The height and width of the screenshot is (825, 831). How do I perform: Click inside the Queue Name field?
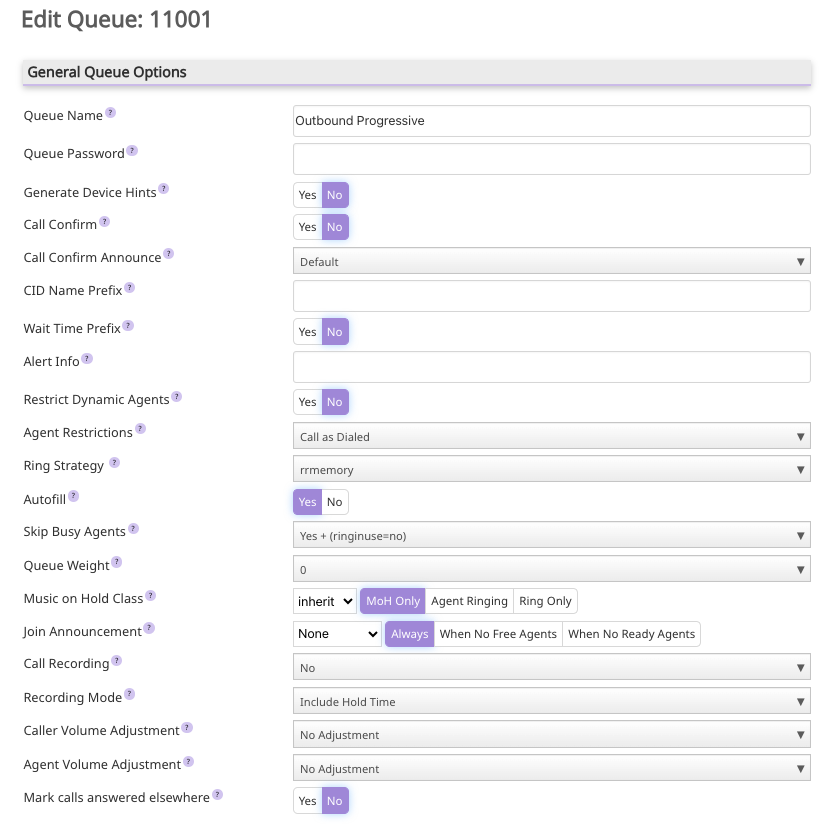(551, 120)
